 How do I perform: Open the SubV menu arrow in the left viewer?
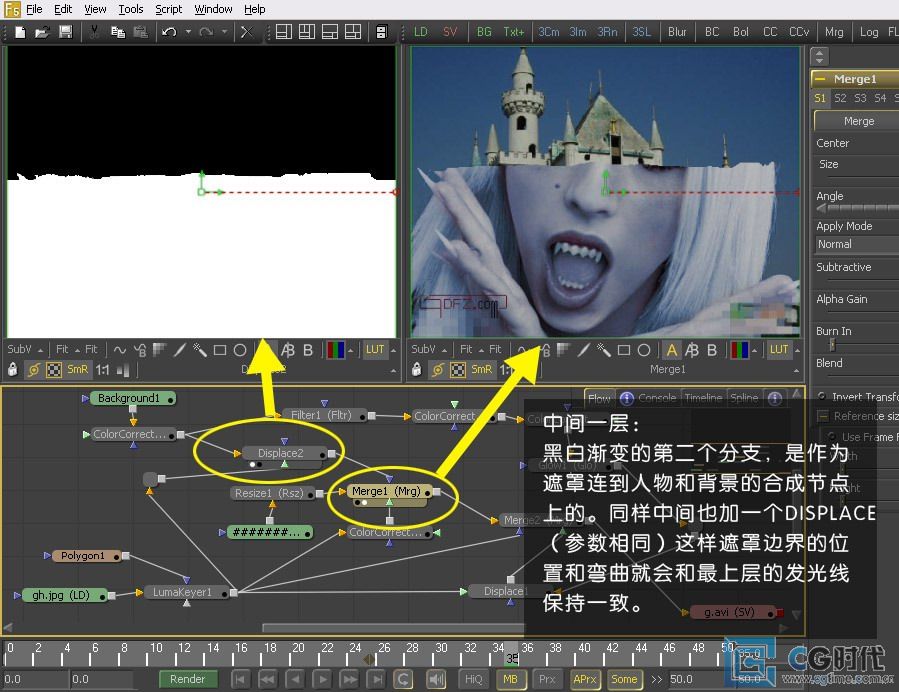click(41, 350)
